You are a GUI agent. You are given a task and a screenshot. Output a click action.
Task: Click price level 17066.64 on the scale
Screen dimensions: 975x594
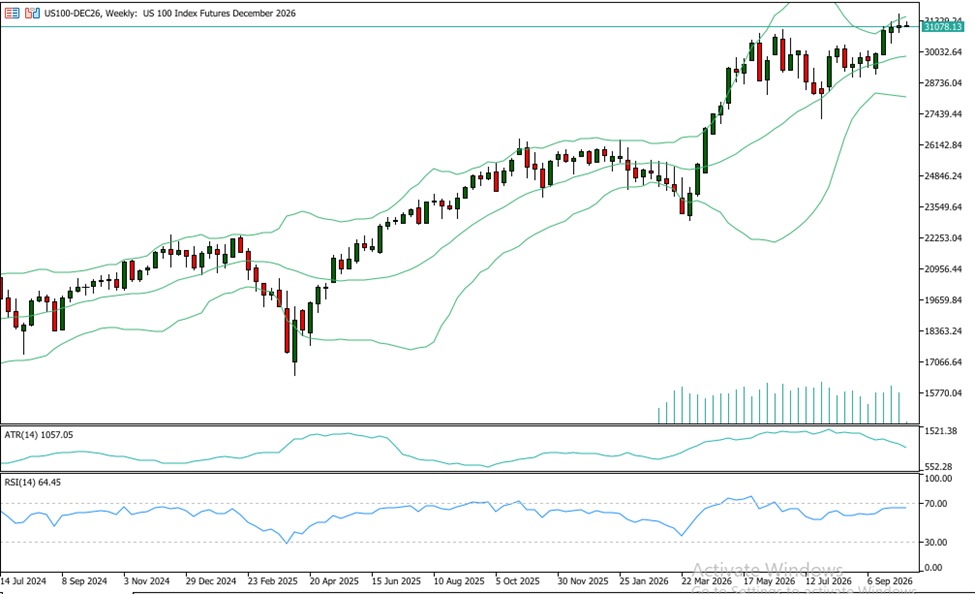(943, 362)
